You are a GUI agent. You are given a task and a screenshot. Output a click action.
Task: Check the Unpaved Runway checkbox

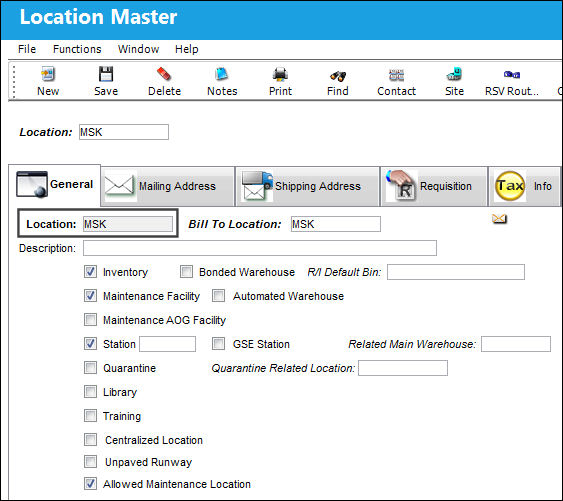[90, 461]
